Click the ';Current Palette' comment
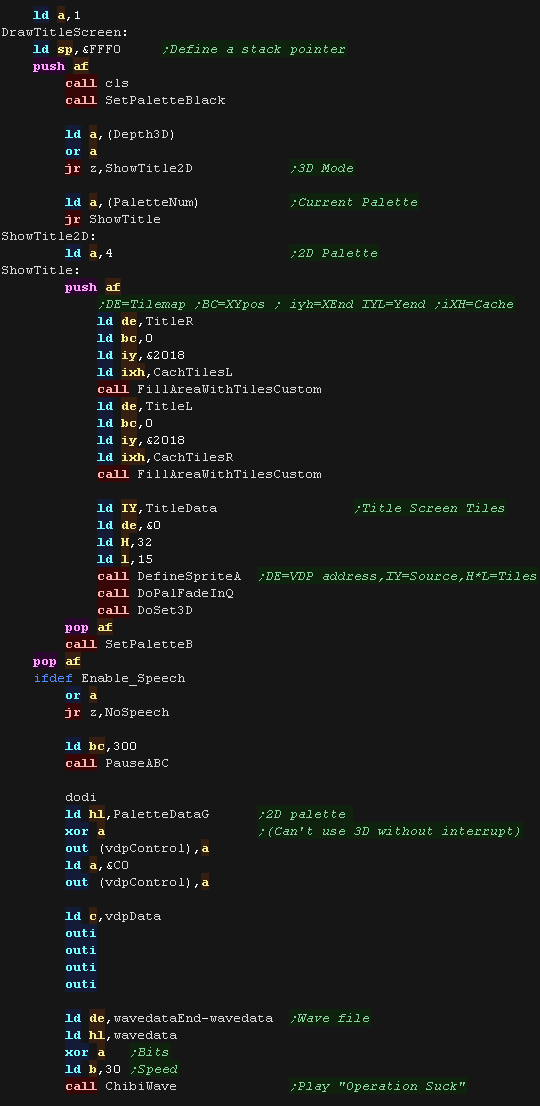 (354, 202)
